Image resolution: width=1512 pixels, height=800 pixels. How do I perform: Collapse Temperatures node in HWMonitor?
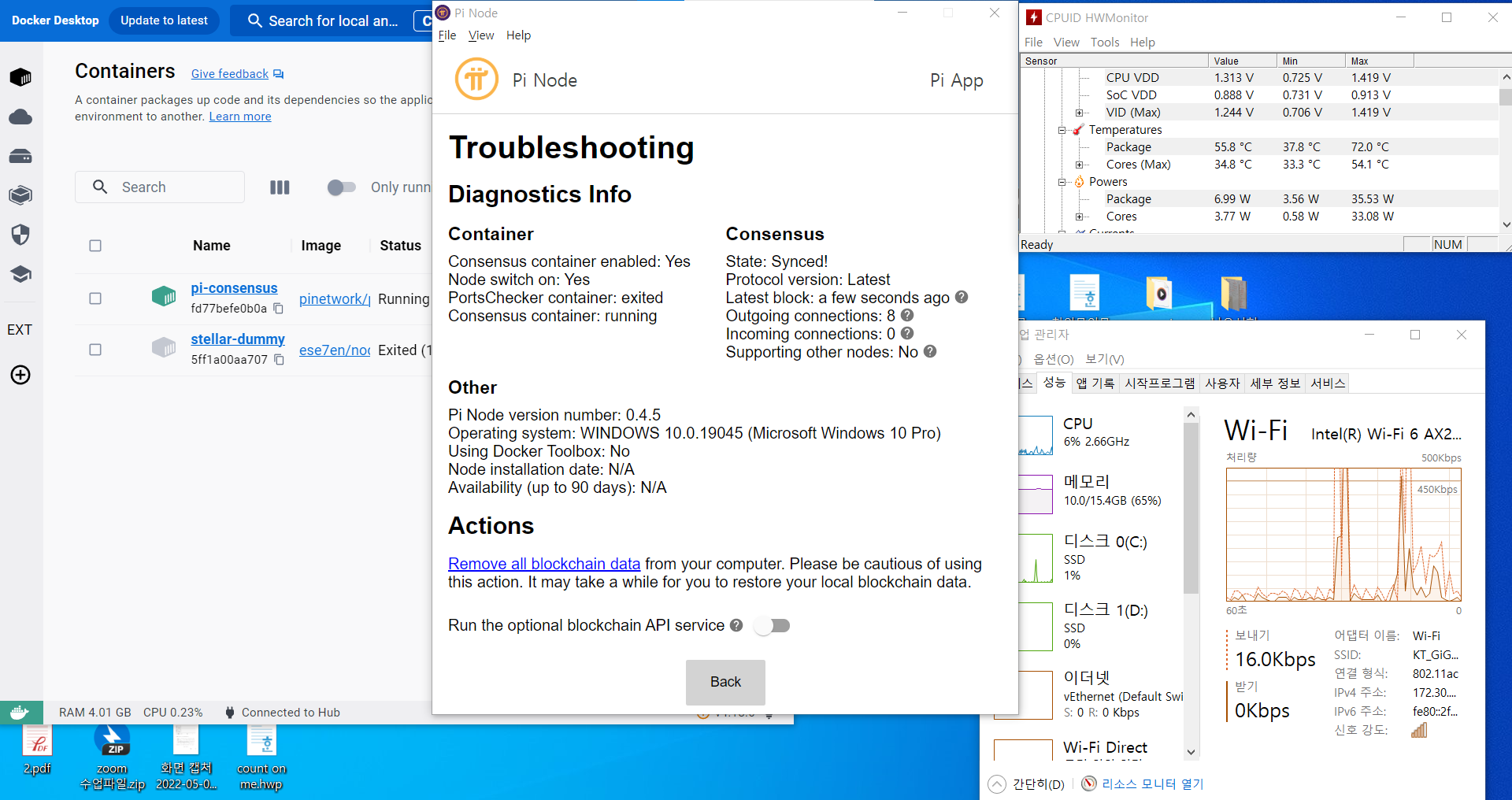pyautogui.click(x=1062, y=130)
